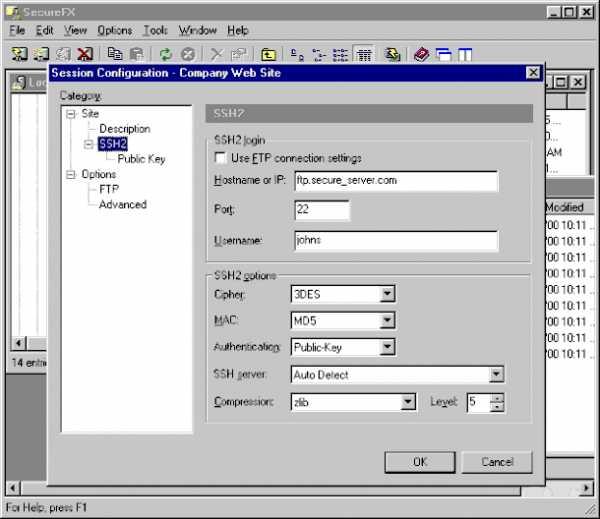Image resolution: width=600 pixels, height=519 pixels.
Task: Switch to Details view
Action: coord(364,54)
